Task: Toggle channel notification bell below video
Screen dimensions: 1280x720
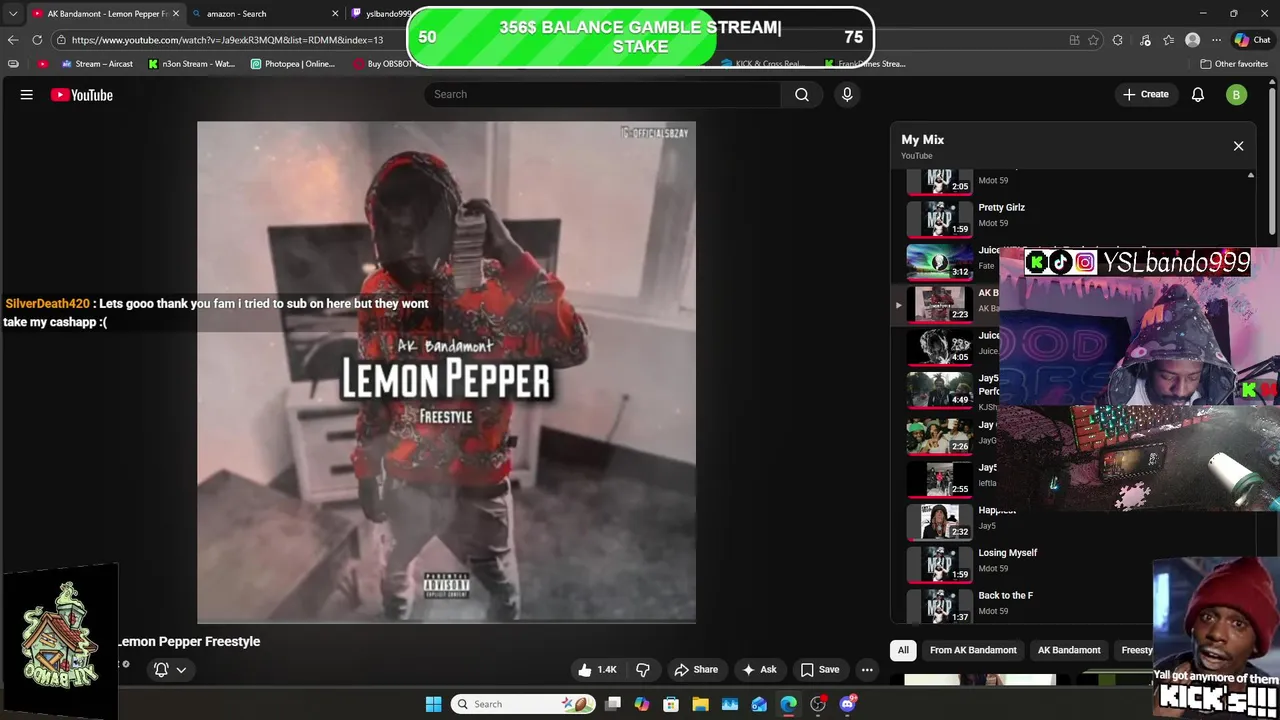Action: pos(161,670)
